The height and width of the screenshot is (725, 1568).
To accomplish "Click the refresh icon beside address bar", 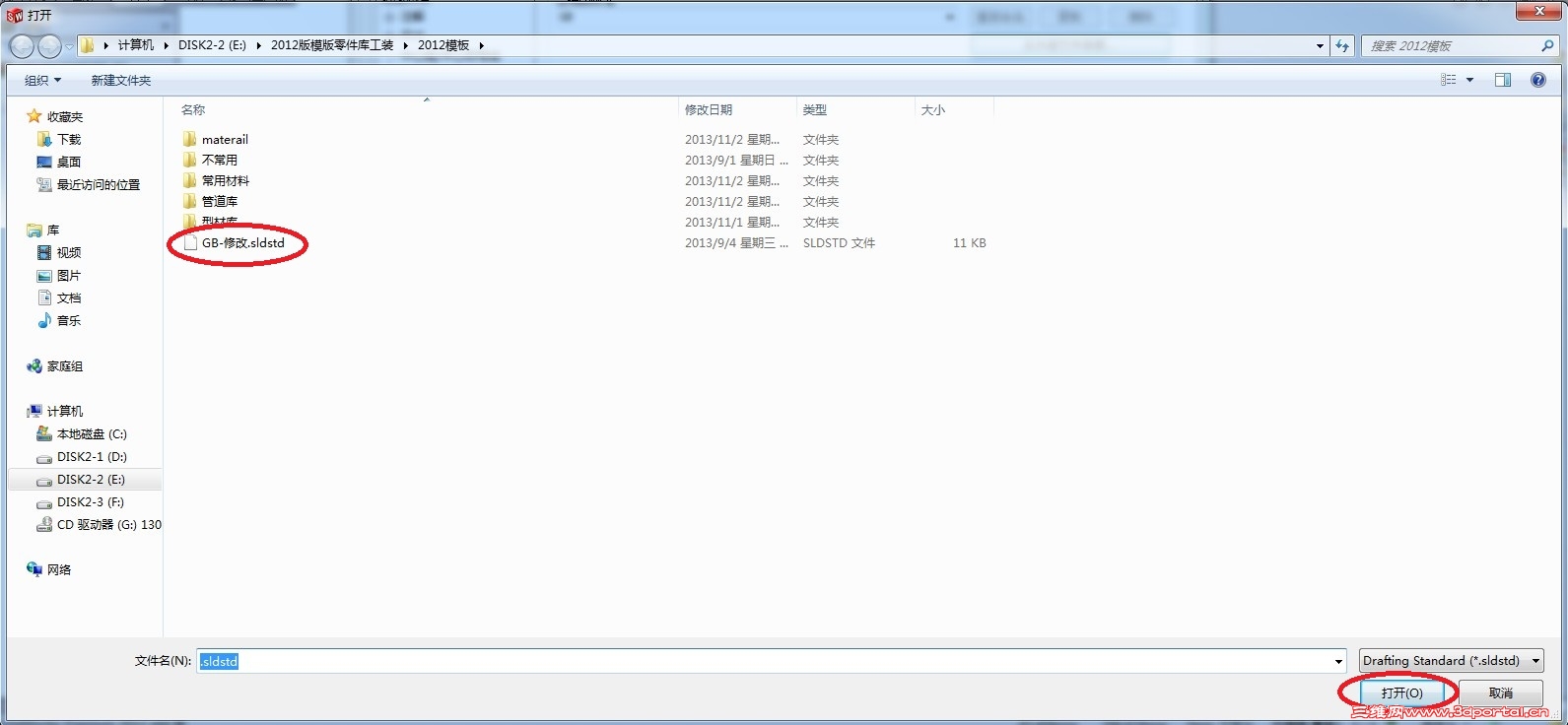I will click(1342, 45).
